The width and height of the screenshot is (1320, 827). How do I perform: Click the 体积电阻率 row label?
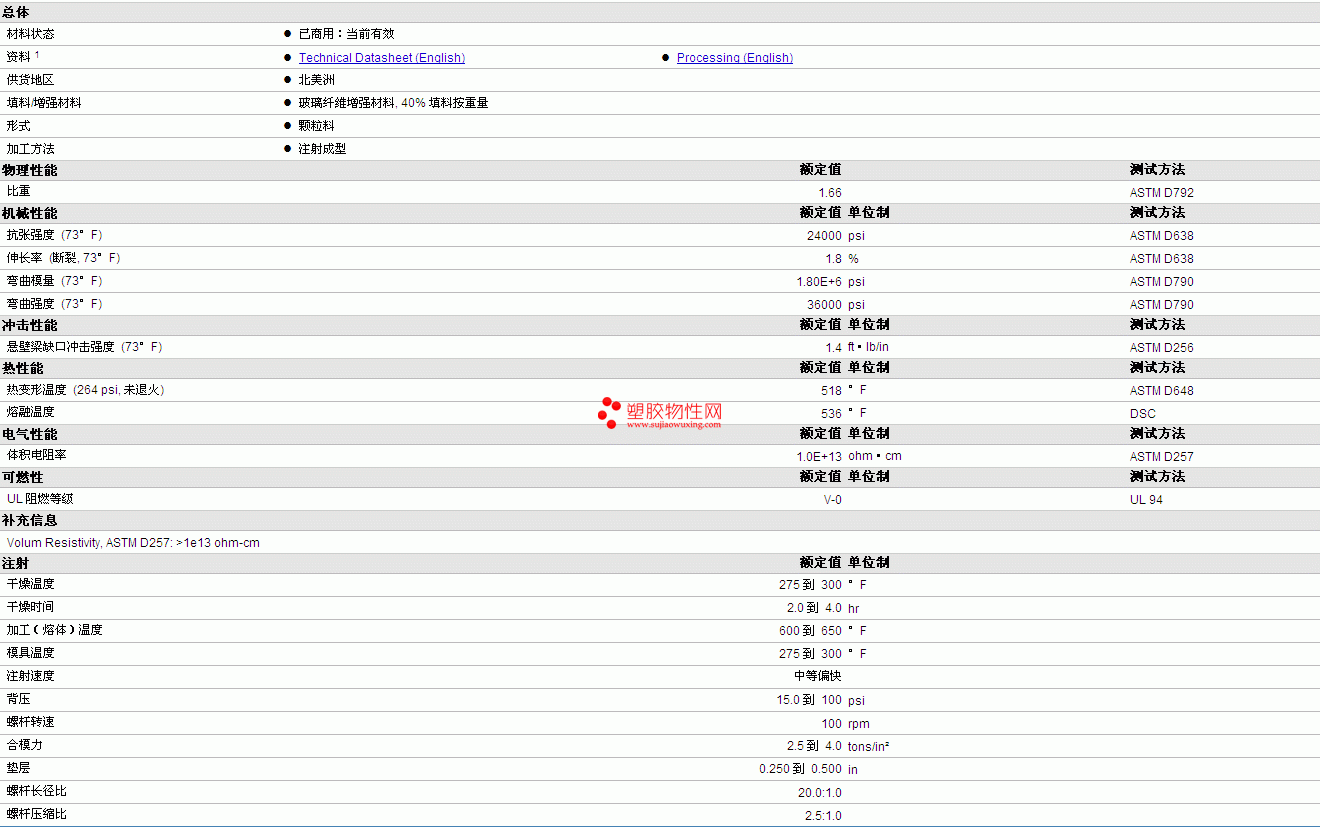[x=36, y=455]
